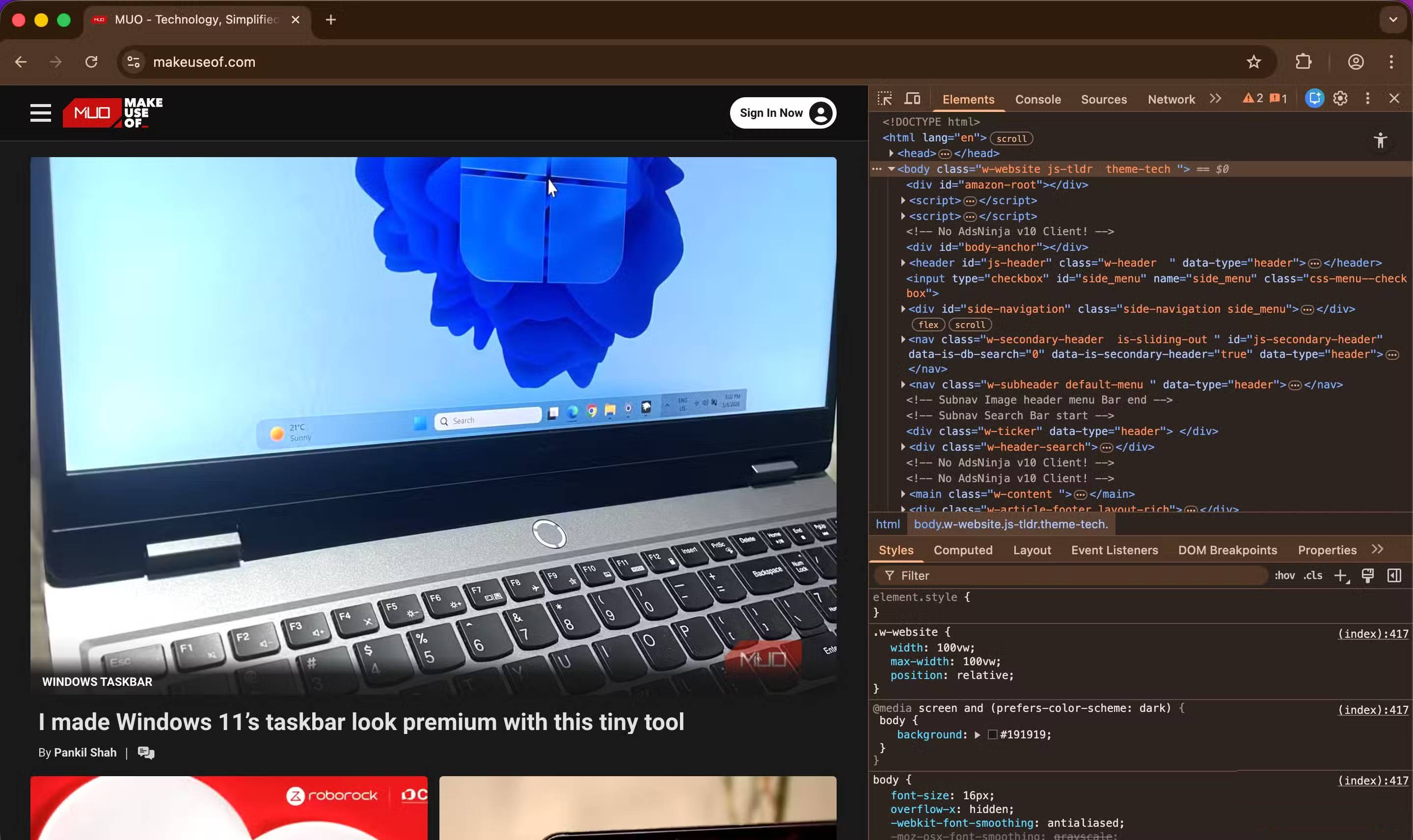This screenshot has height=840, width=1413.
Task: Open DevTools settings gear
Action: pos(1339,99)
